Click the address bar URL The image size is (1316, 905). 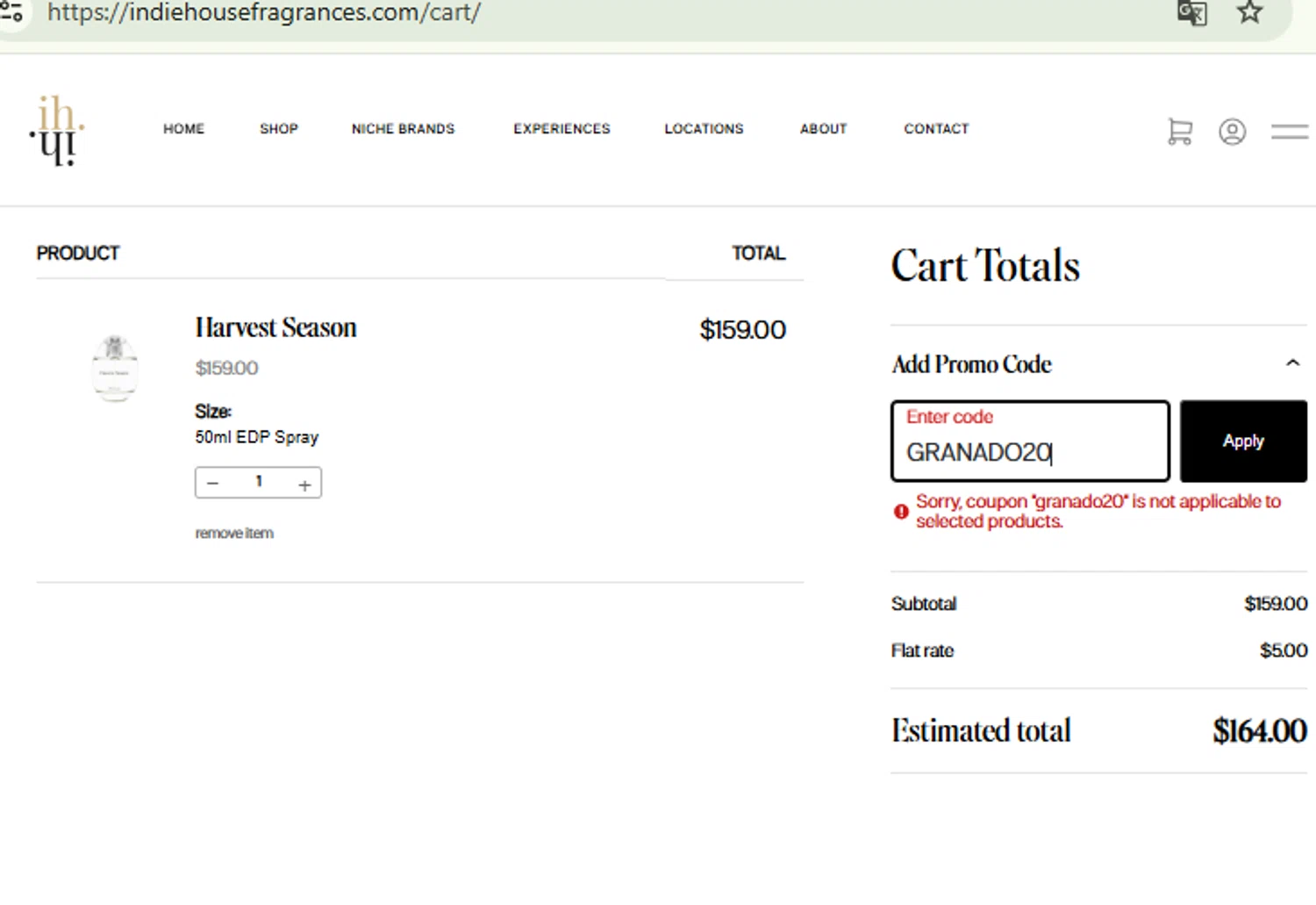point(264,12)
